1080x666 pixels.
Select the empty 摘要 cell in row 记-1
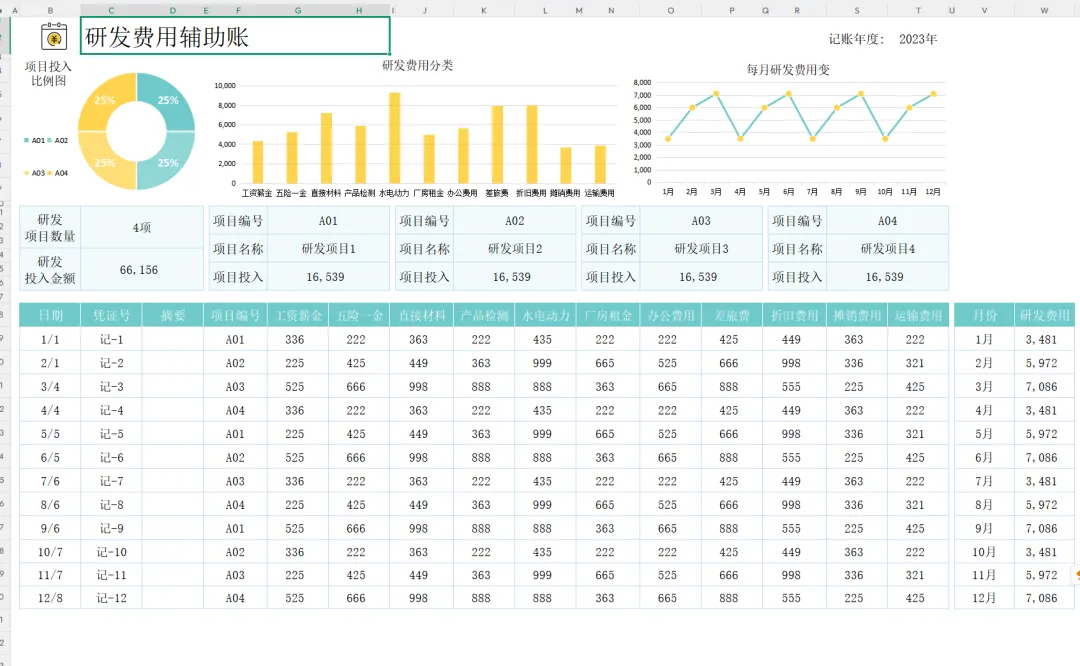(173, 340)
